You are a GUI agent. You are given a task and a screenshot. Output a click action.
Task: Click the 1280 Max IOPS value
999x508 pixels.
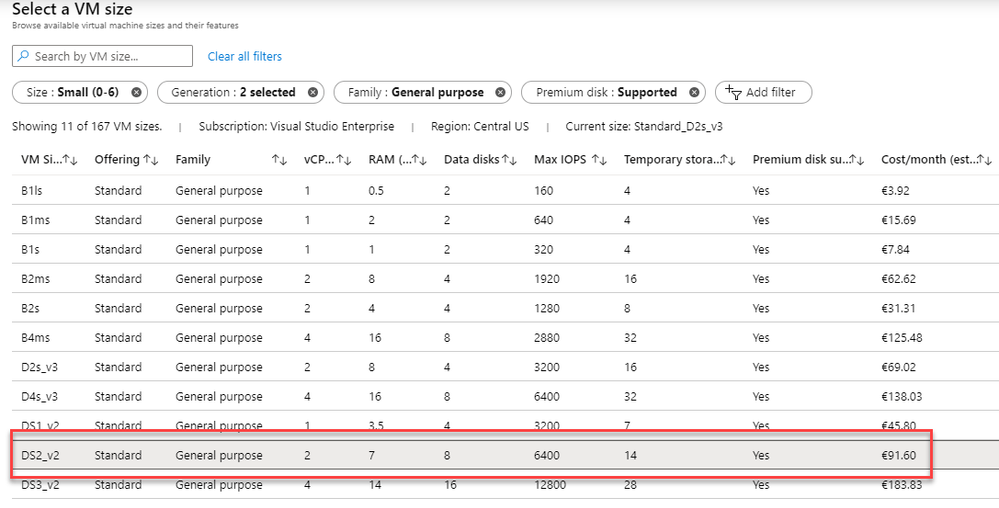pos(547,308)
